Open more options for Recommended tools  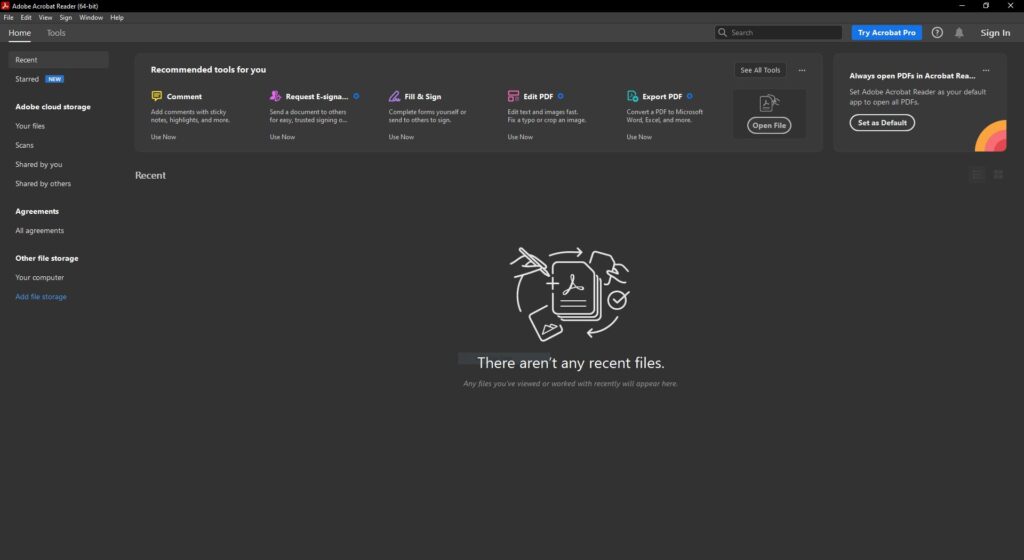[x=802, y=70]
